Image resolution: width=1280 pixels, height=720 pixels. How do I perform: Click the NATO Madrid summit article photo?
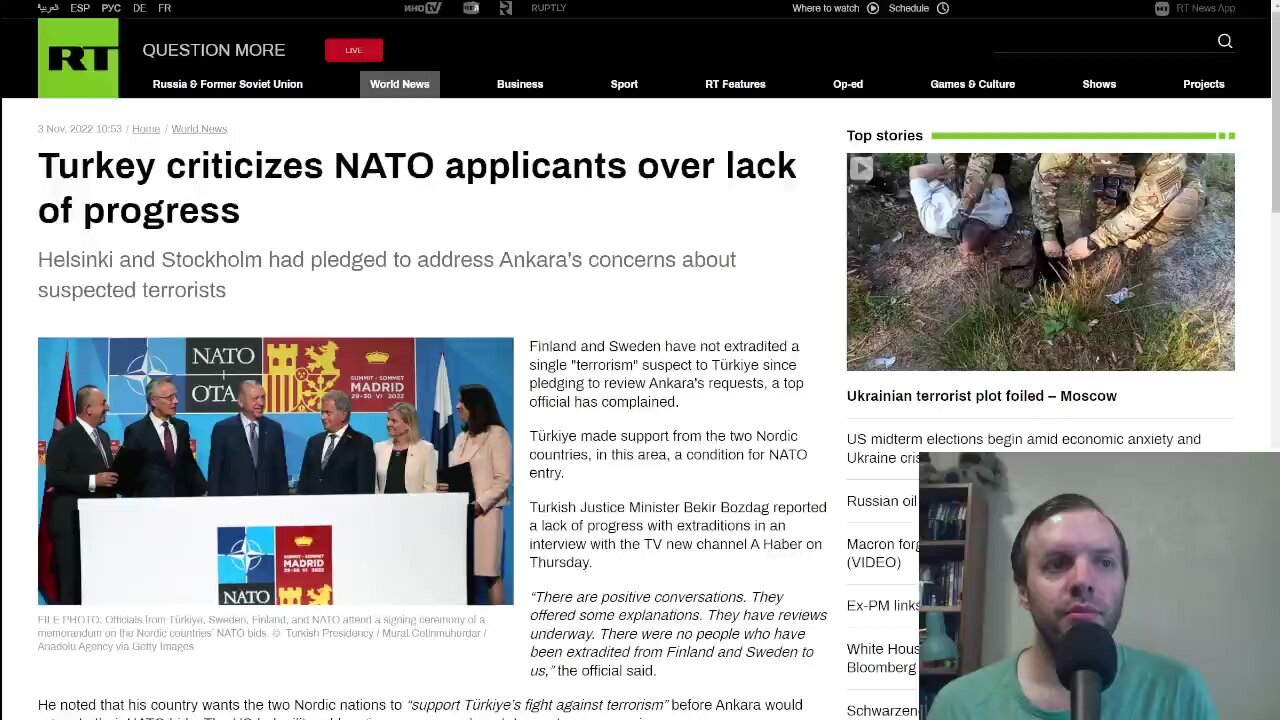pyautogui.click(x=276, y=471)
